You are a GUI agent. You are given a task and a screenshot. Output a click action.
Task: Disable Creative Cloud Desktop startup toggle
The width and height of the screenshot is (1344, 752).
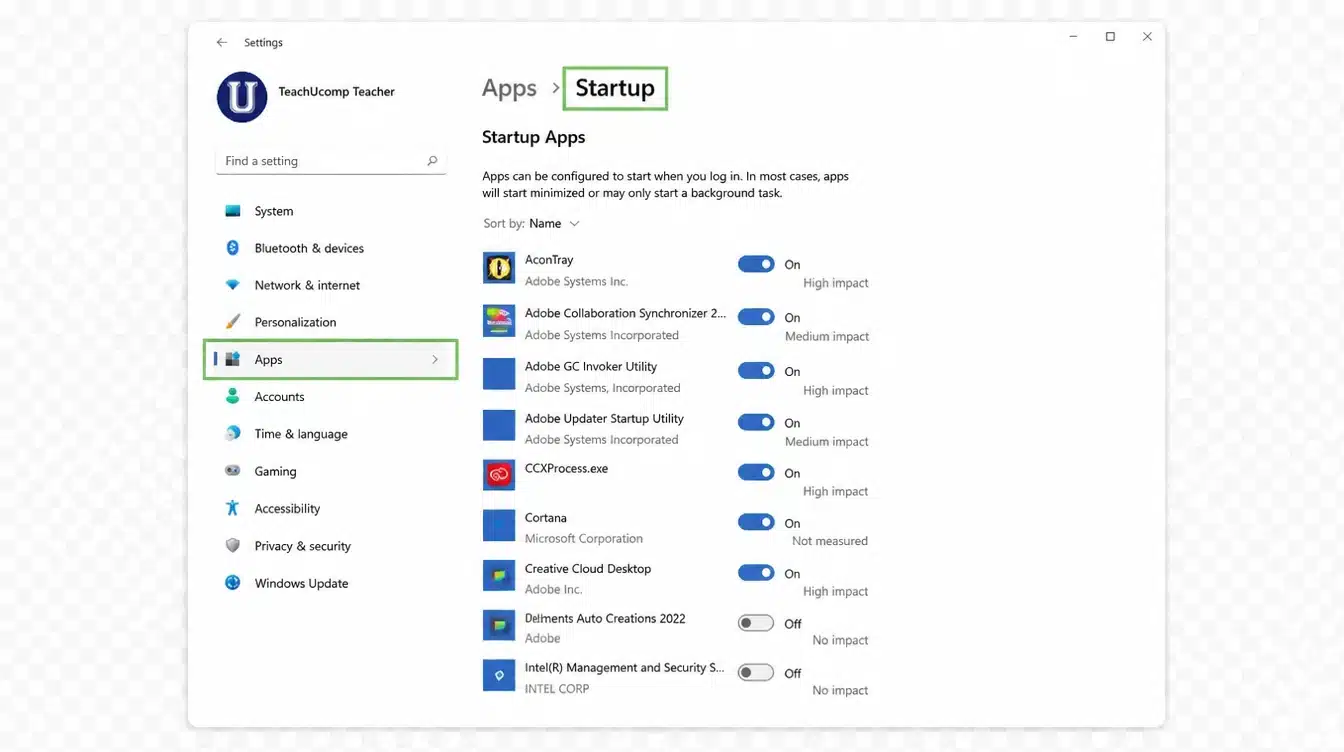[x=756, y=573]
